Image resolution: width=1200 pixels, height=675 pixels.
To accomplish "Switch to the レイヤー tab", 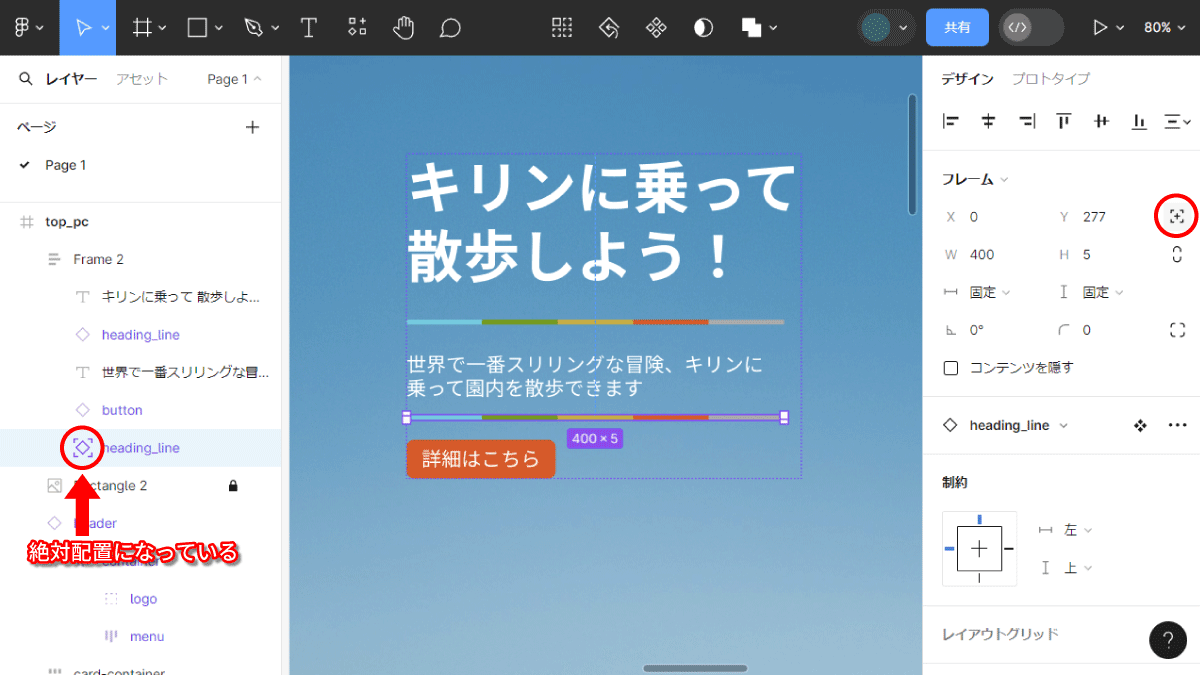I will pyautogui.click(x=72, y=79).
